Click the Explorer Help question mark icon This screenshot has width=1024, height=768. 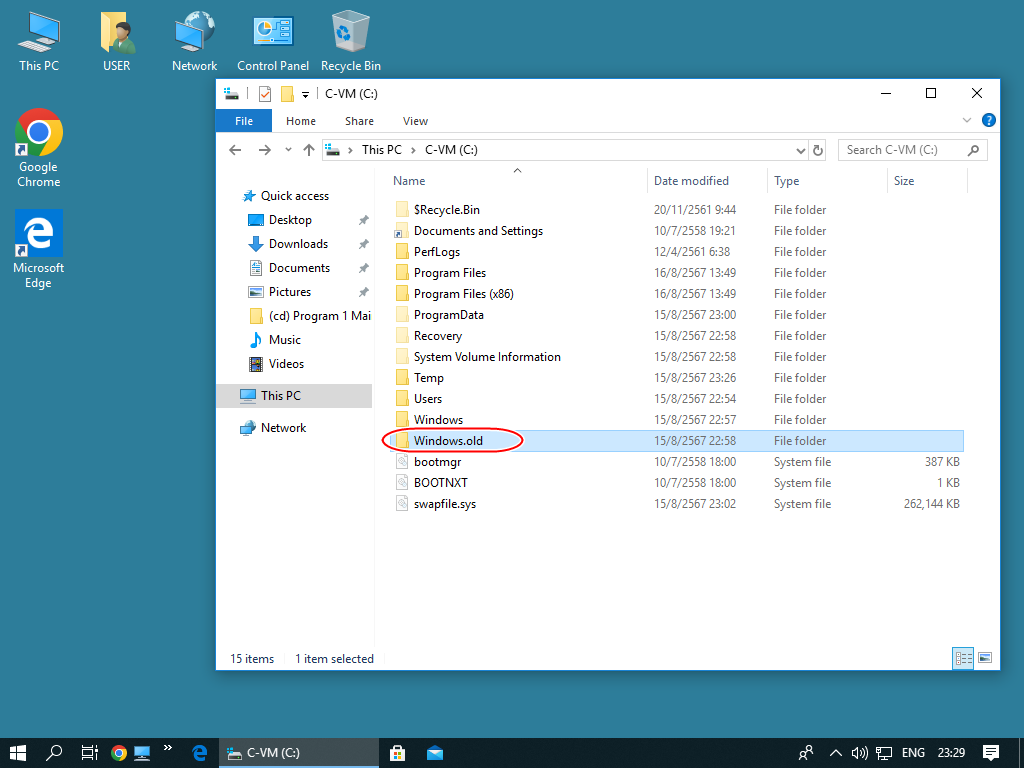click(x=988, y=121)
